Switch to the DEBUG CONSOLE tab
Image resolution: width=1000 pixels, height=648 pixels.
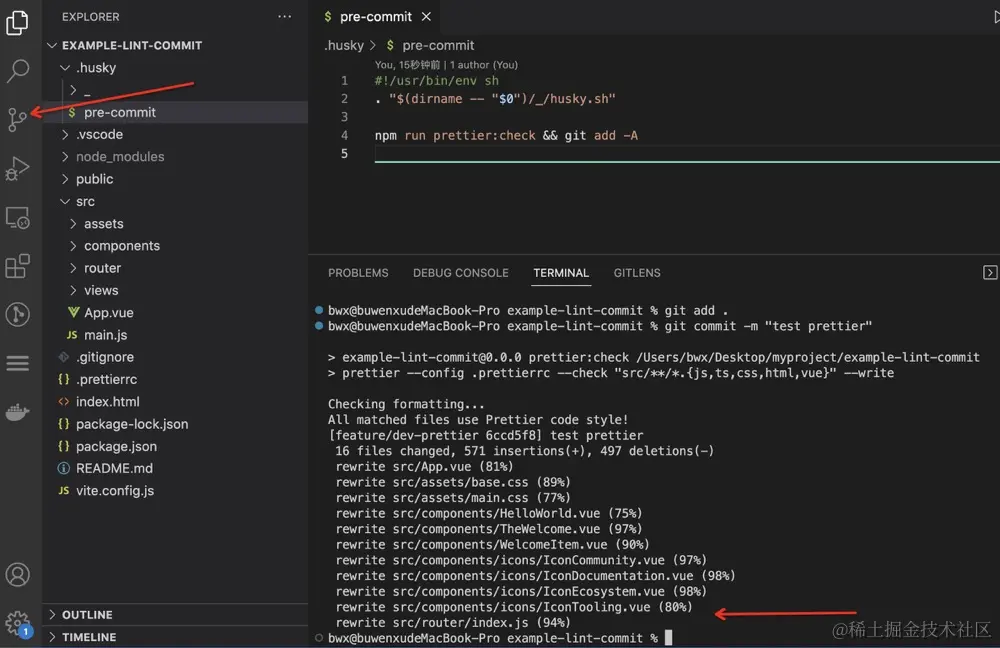coord(460,273)
